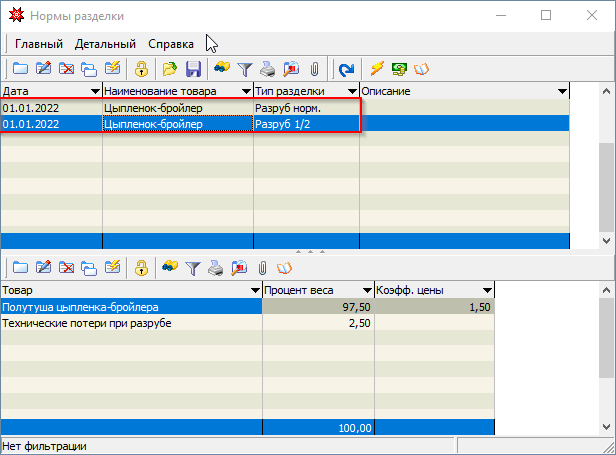Click the filter funnel icon in top toolbar
The height and width of the screenshot is (455, 616).
click(245, 69)
